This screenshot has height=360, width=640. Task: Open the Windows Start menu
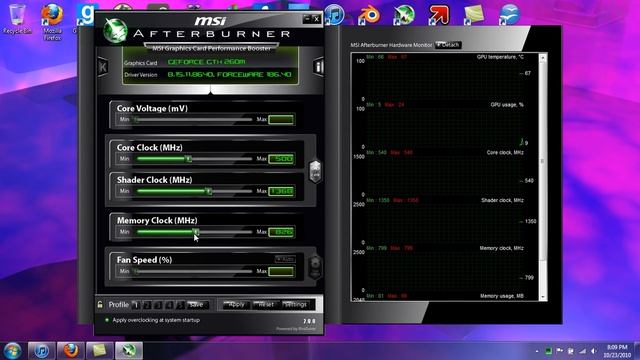coord(12,351)
